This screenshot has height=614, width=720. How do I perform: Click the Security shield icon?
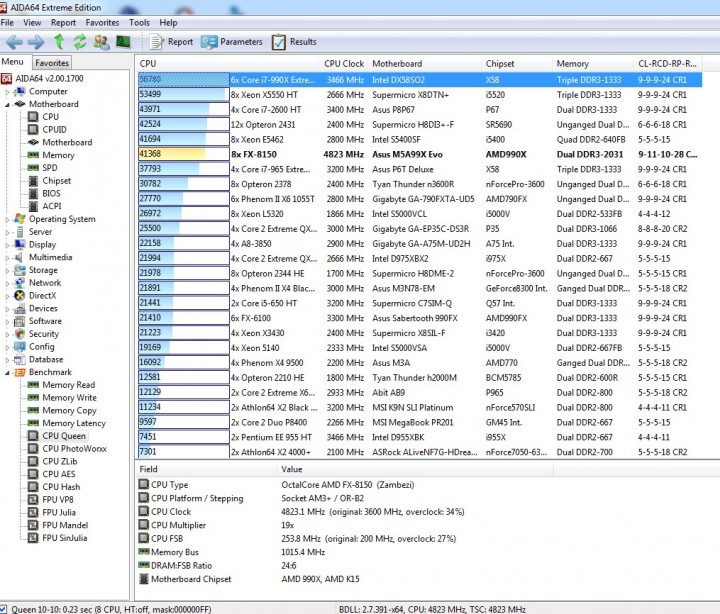pos(20,334)
